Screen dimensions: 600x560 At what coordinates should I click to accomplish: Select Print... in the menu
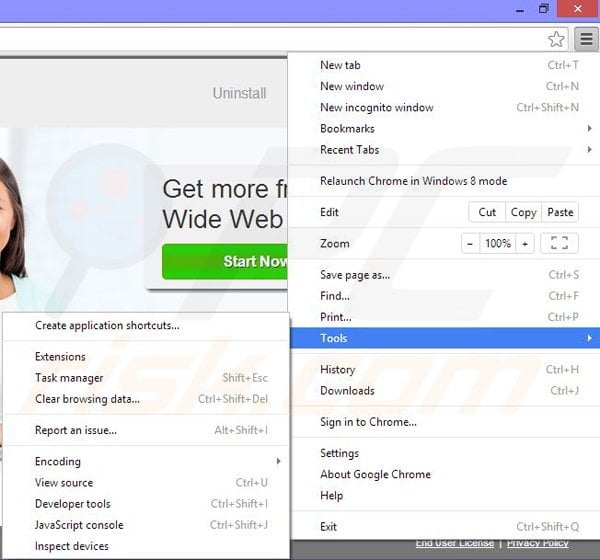[445, 317]
